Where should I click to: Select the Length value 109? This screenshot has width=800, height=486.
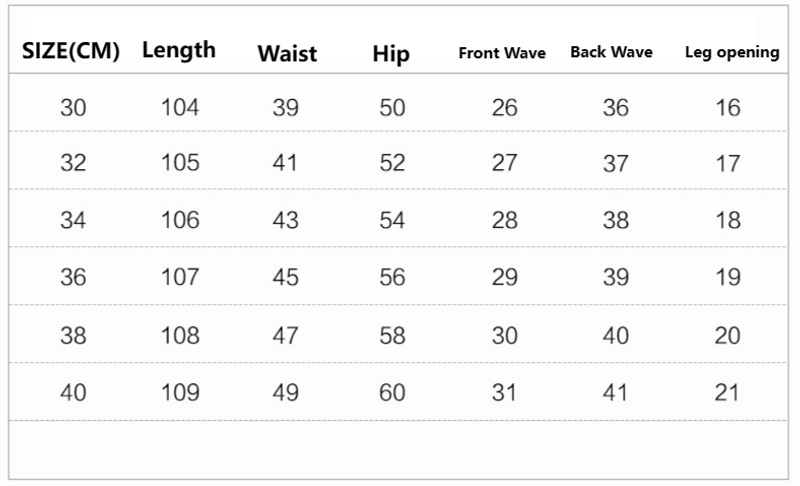click(180, 392)
